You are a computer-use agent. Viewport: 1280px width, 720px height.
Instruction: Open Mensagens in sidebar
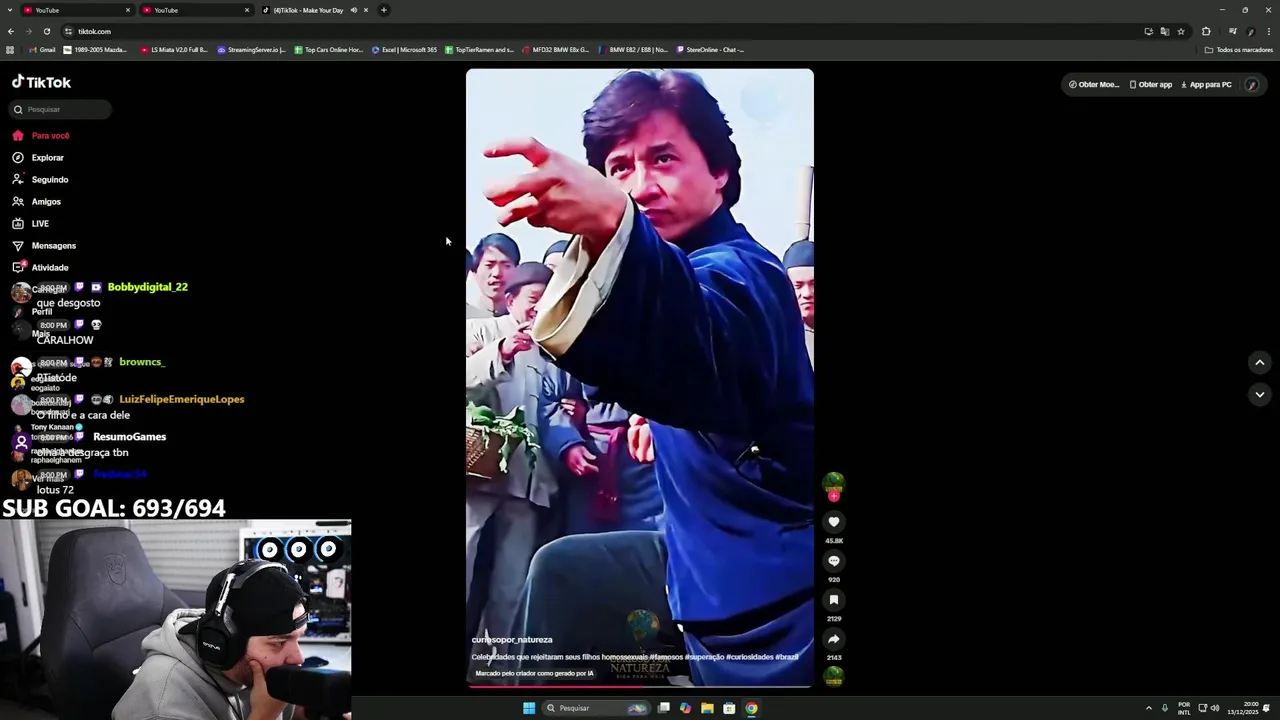(44, 246)
